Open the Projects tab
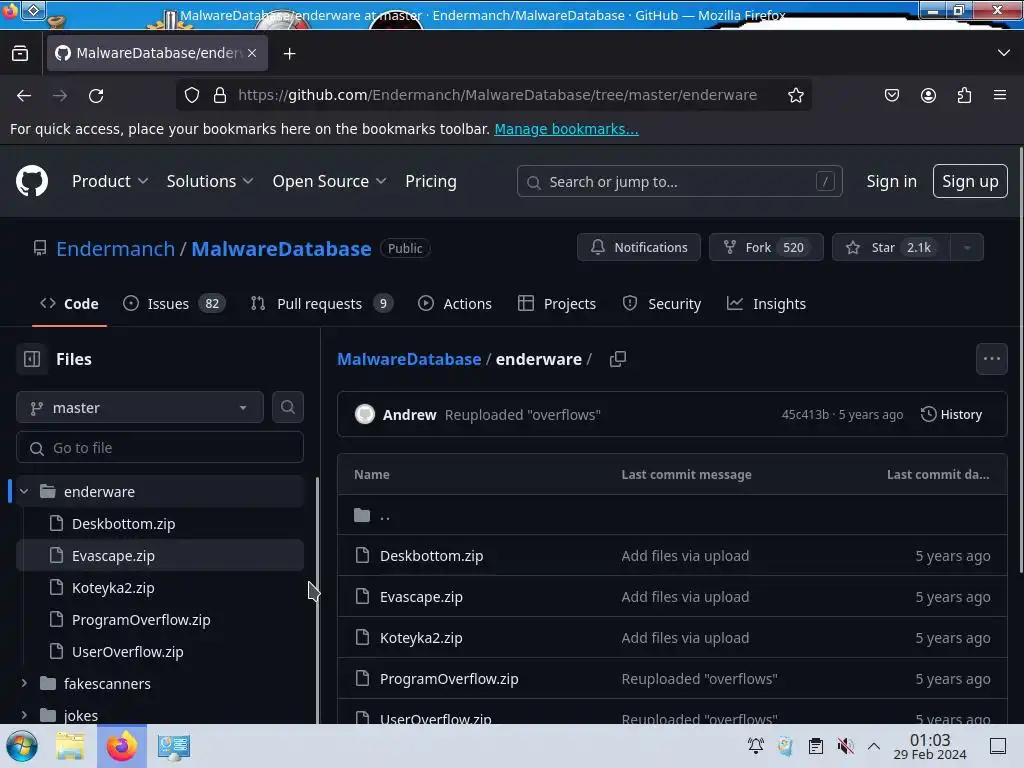1024x768 pixels. (557, 304)
